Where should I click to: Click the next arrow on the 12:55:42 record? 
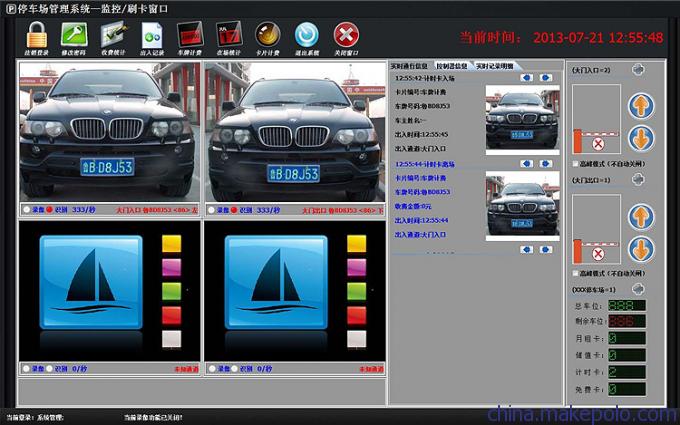546,78
